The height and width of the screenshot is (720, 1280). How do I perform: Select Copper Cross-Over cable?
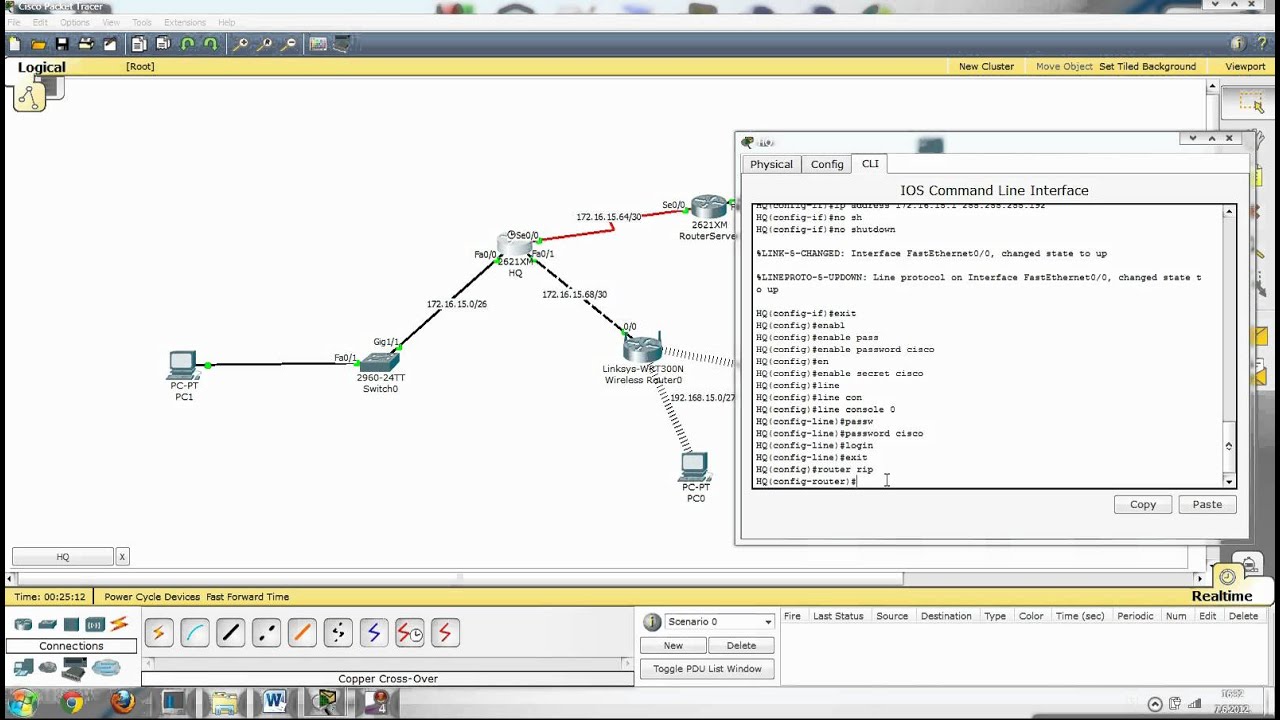tap(266, 632)
